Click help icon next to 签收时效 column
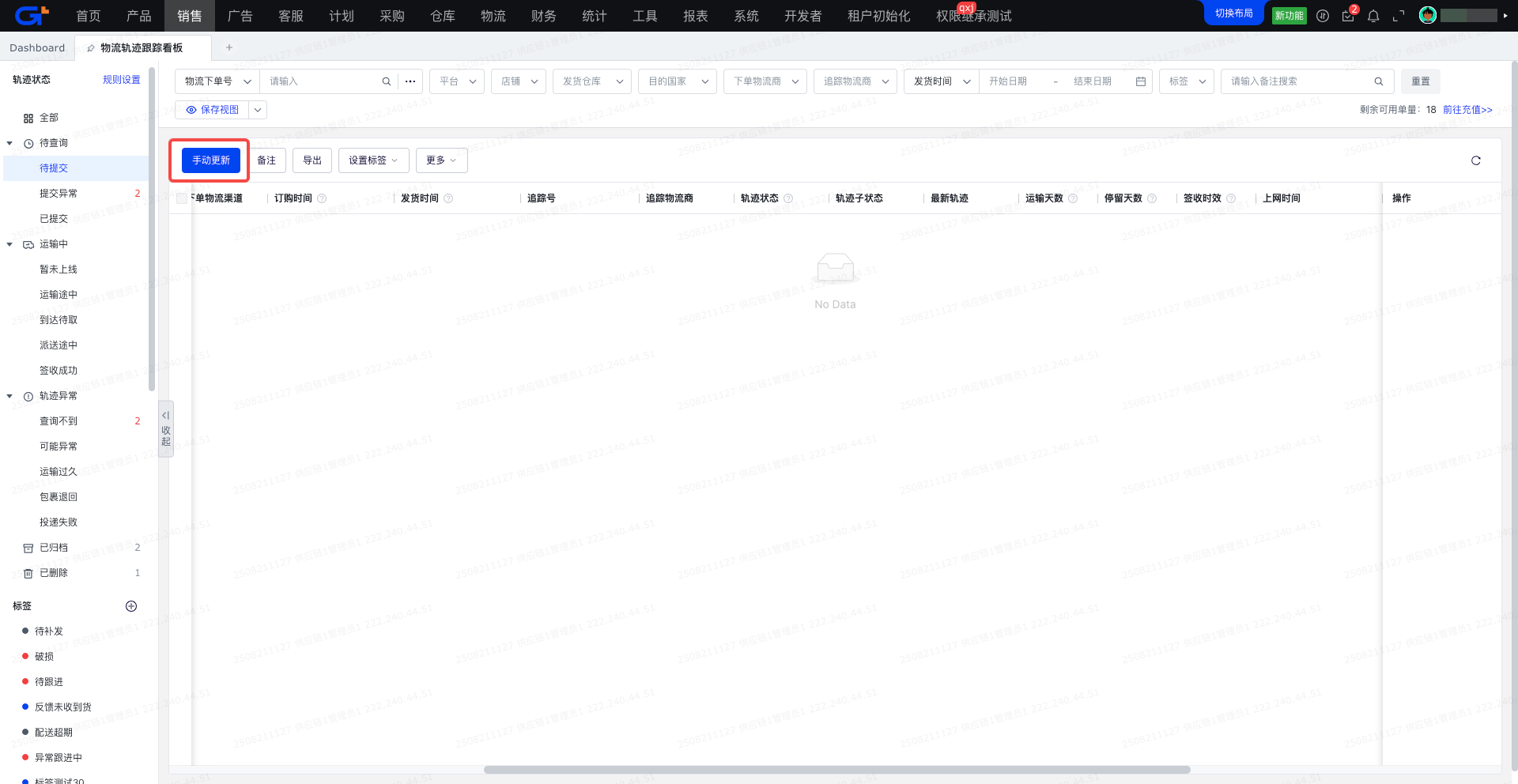 click(x=1231, y=198)
